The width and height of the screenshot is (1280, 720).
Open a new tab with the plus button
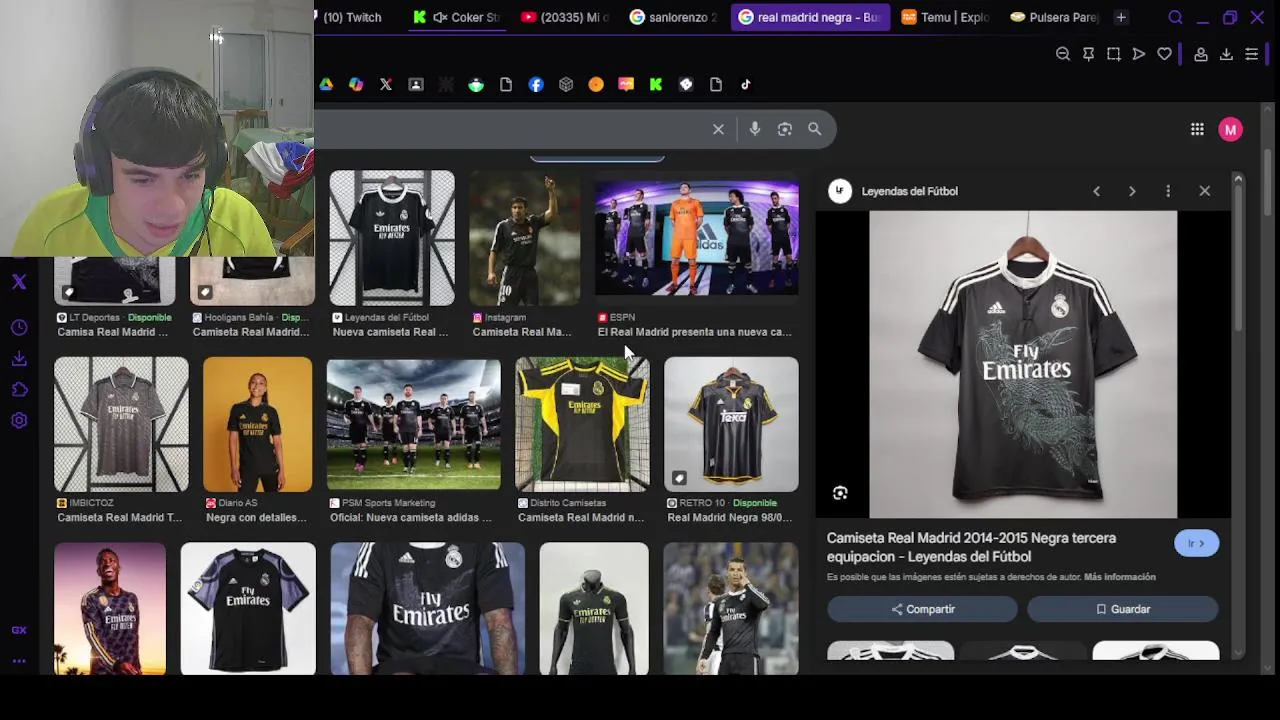(1121, 17)
